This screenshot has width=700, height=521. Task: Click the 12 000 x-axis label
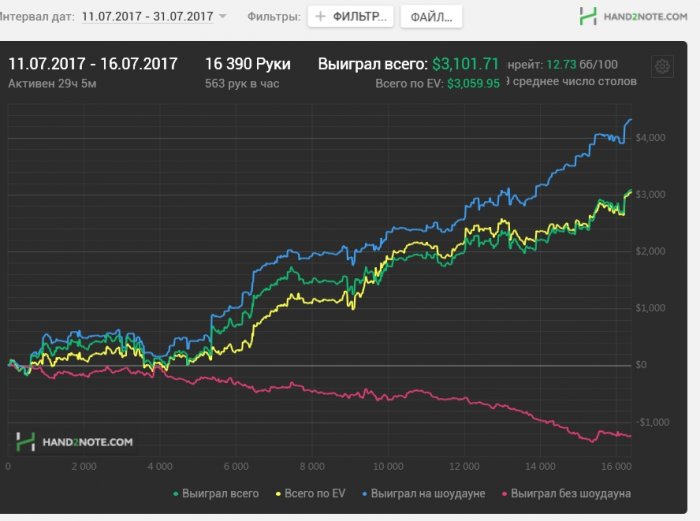coord(464,467)
